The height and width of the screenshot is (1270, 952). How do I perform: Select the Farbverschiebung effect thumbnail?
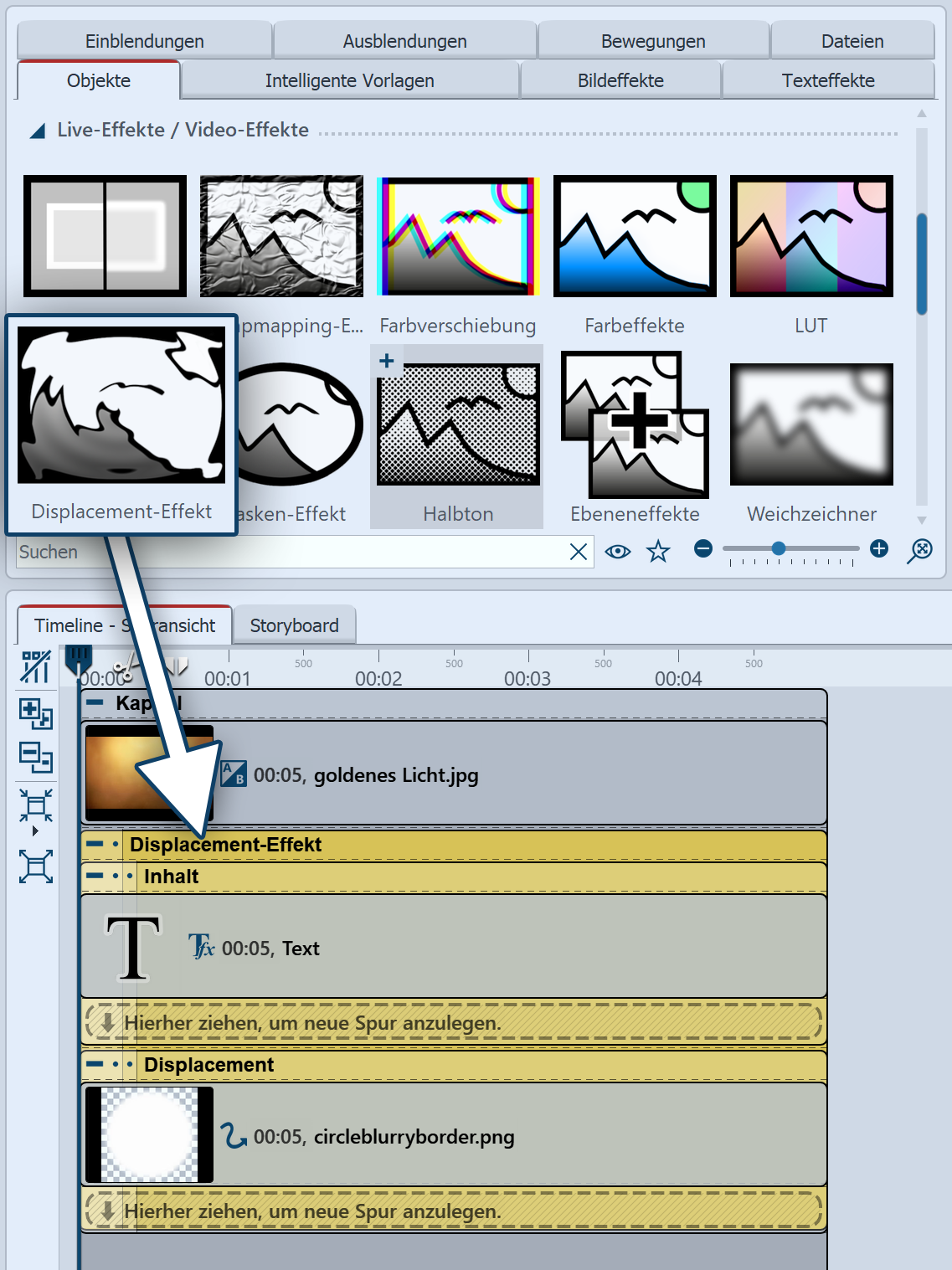pos(457,236)
